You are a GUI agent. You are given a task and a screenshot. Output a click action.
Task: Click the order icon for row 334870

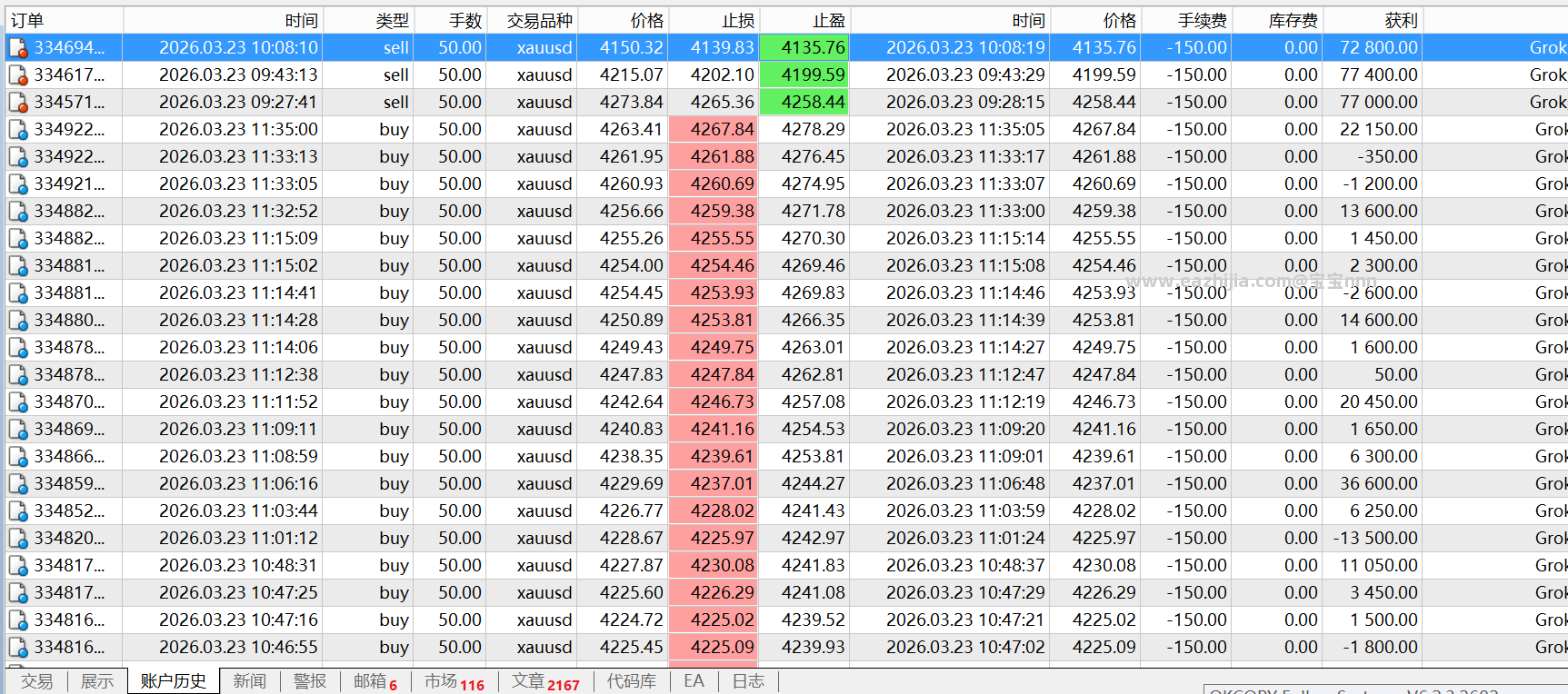tap(18, 402)
